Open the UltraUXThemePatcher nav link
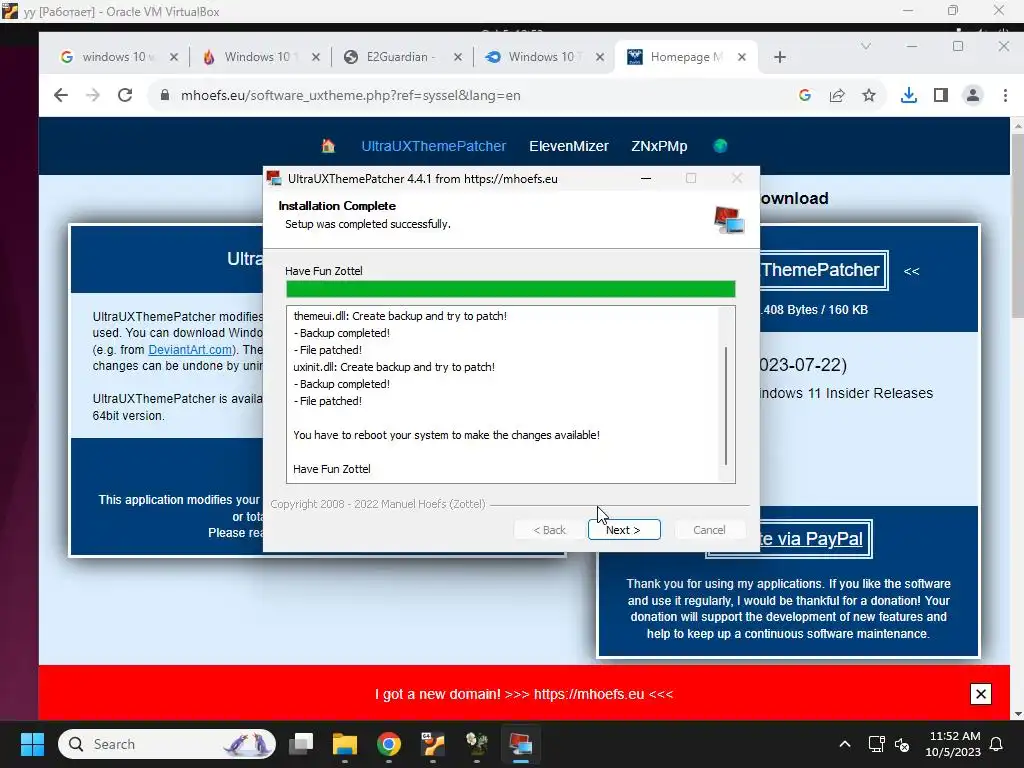The width and height of the screenshot is (1024, 768). click(x=434, y=146)
